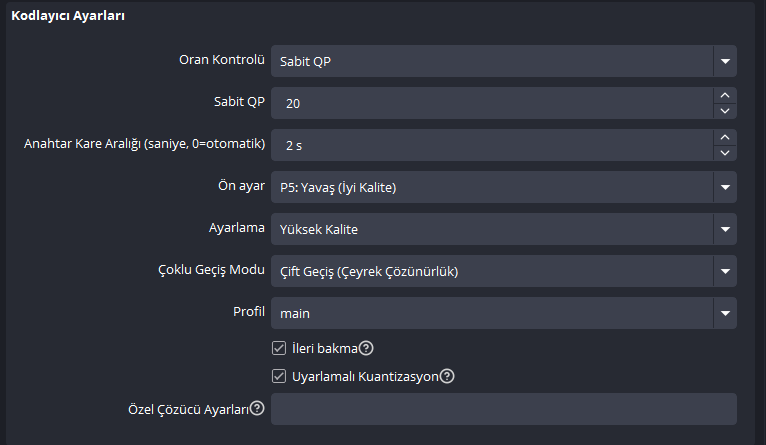Image resolution: width=766 pixels, height=445 pixels.
Task: Uncheck Uyarlamalı Kuantizasyon checkbox
Action: (x=279, y=376)
